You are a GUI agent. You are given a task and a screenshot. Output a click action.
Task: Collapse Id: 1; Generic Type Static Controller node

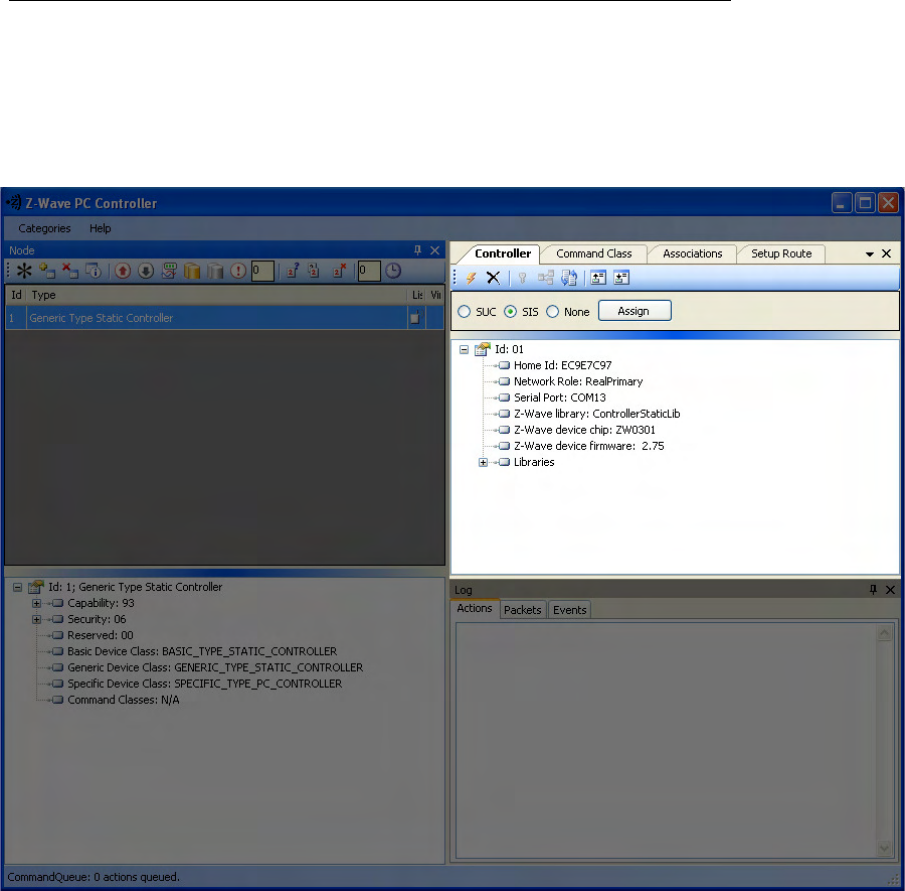click(x=17, y=587)
